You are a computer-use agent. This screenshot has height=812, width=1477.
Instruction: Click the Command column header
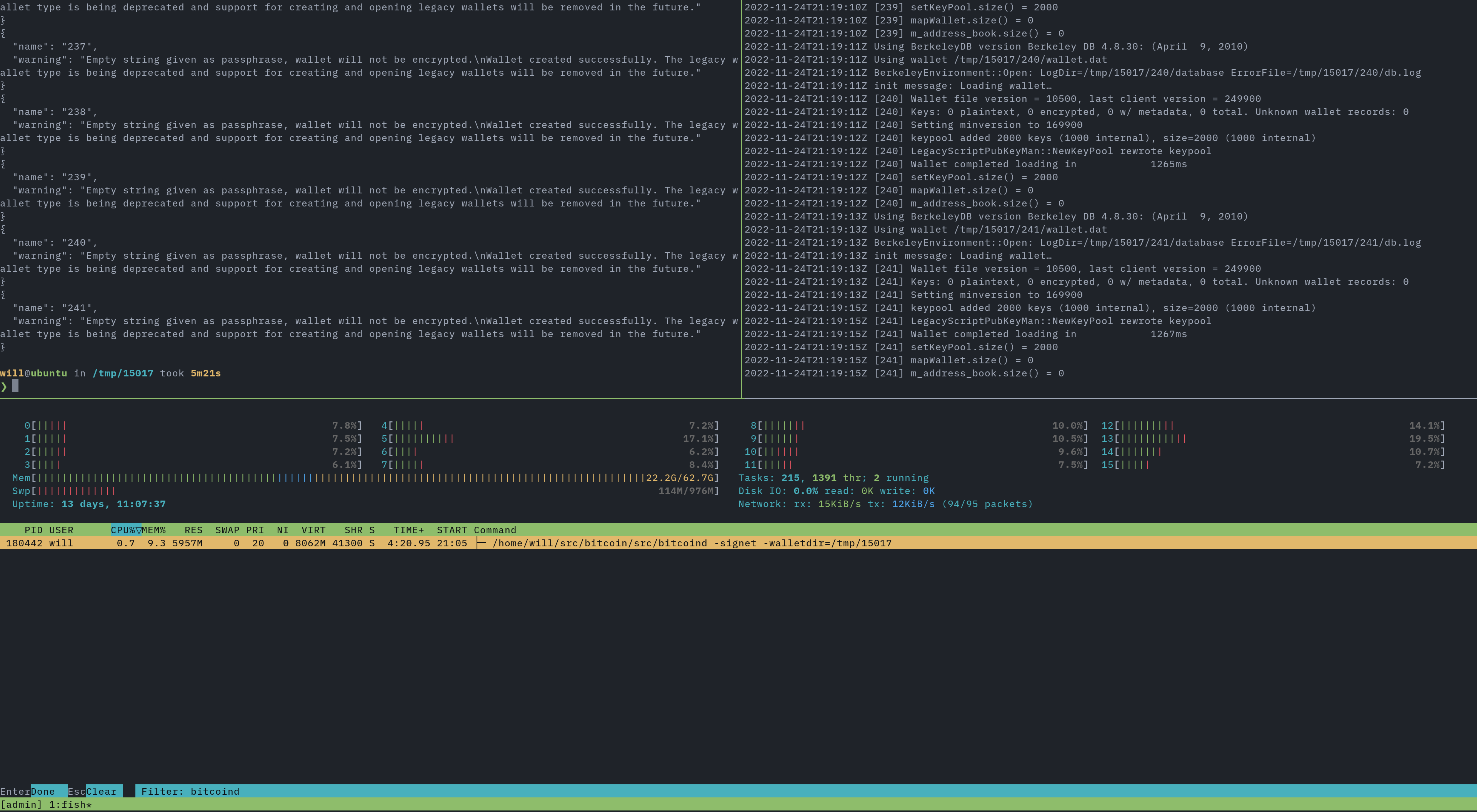click(x=495, y=530)
